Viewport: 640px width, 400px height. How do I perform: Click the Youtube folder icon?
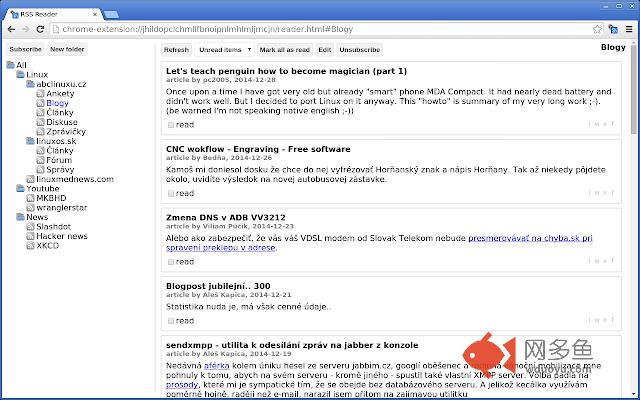click(20, 188)
